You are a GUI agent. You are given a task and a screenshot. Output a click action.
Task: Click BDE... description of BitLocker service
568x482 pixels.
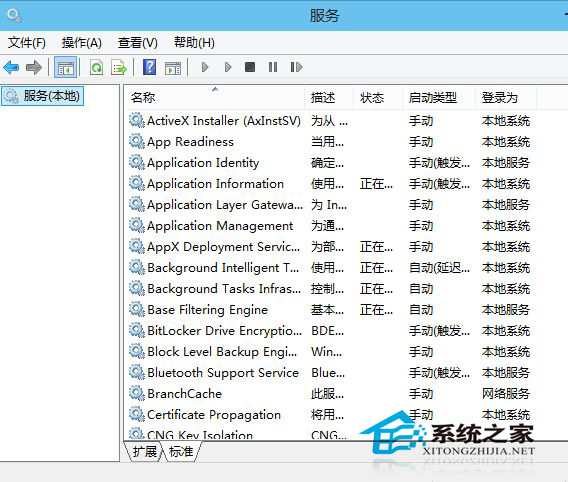coord(327,331)
